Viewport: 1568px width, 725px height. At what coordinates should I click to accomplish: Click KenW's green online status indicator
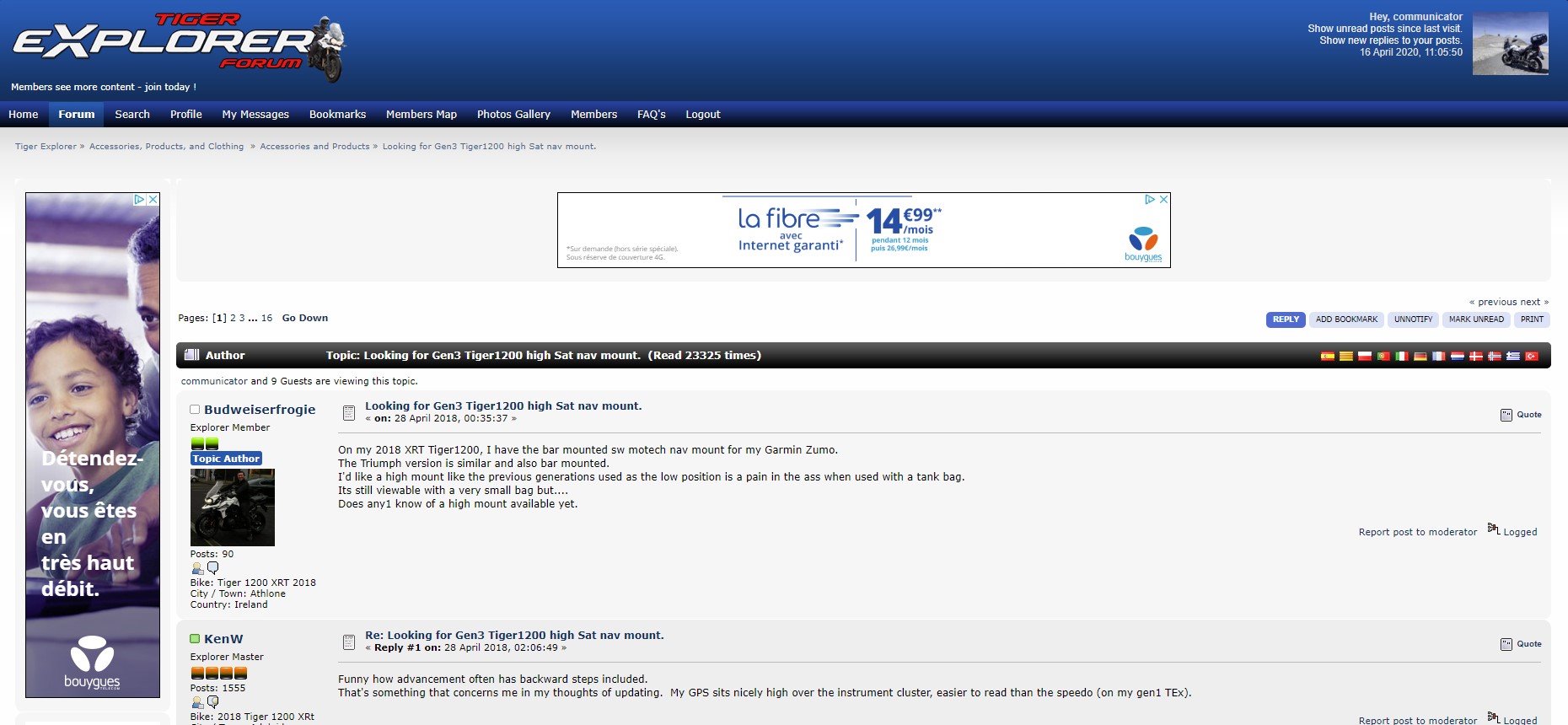pos(195,638)
